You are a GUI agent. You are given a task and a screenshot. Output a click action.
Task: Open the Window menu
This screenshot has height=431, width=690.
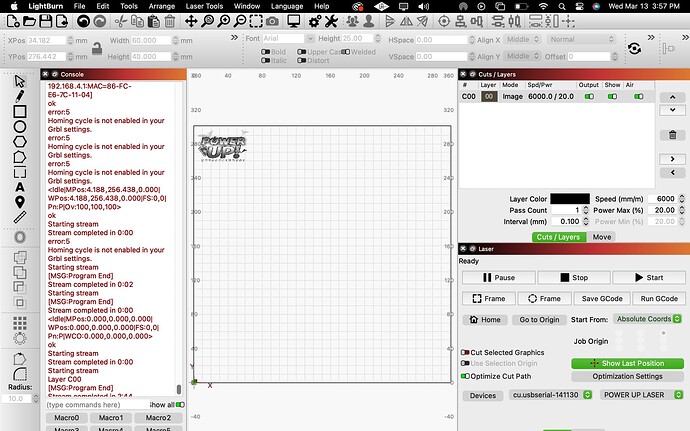(247, 6)
